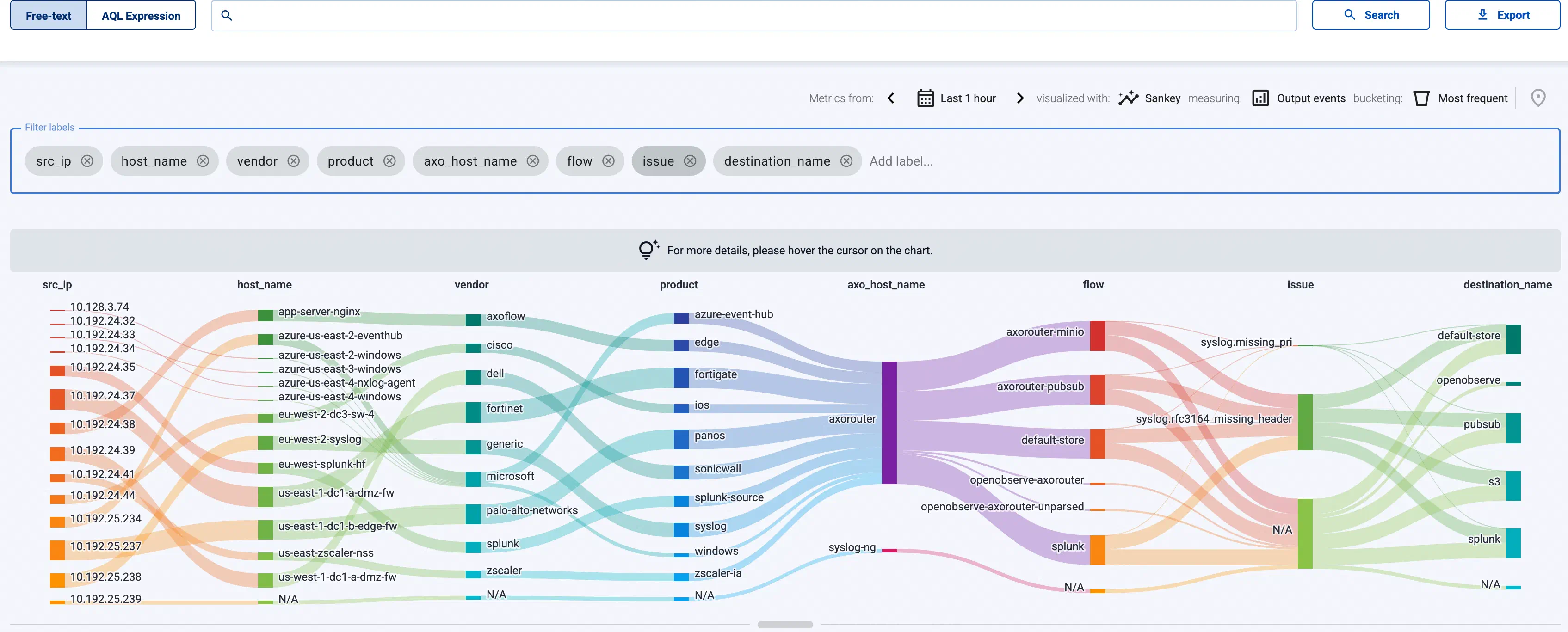Remove the host_name filter label

pos(203,160)
